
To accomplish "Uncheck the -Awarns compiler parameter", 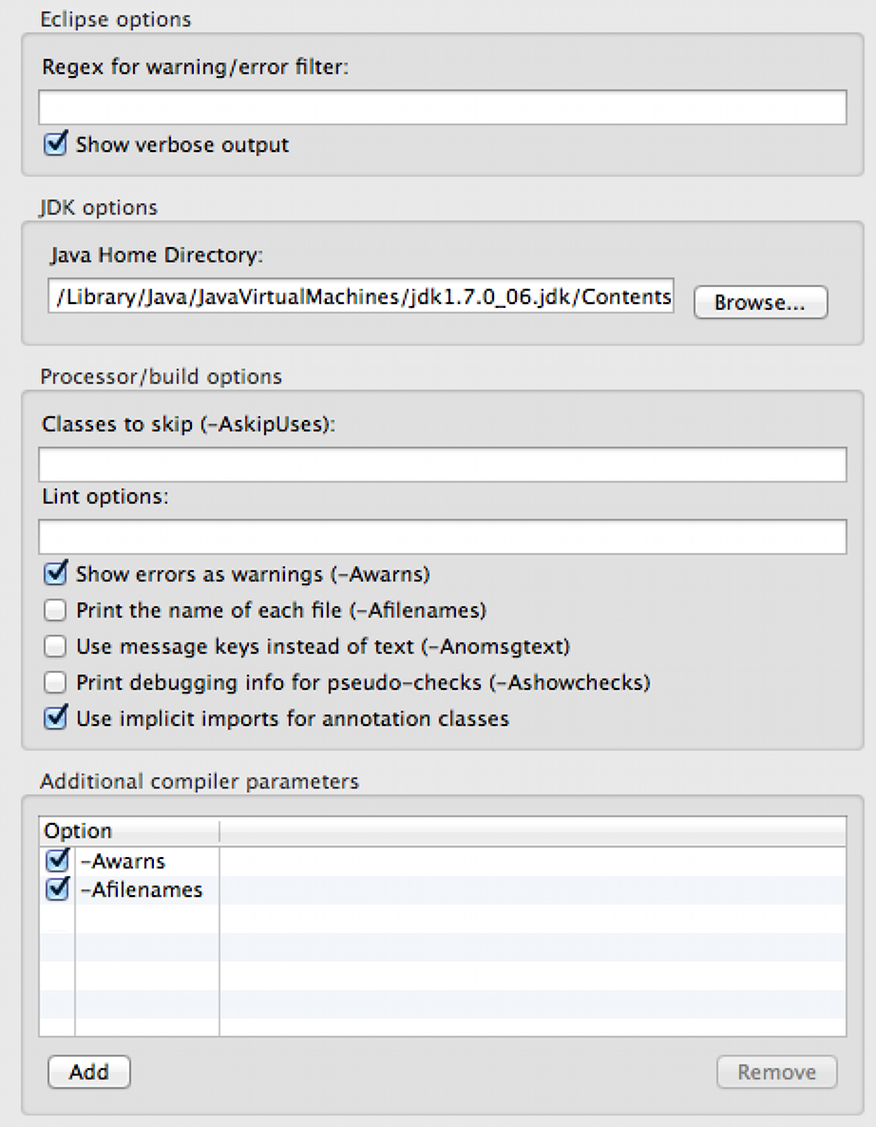I will pyautogui.click(x=57, y=860).
